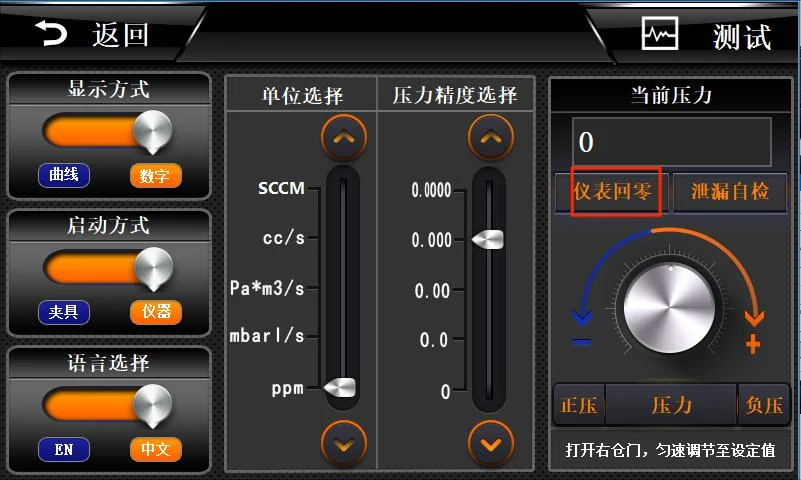
Task: Switch language to 中文
Action: coord(156,449)
